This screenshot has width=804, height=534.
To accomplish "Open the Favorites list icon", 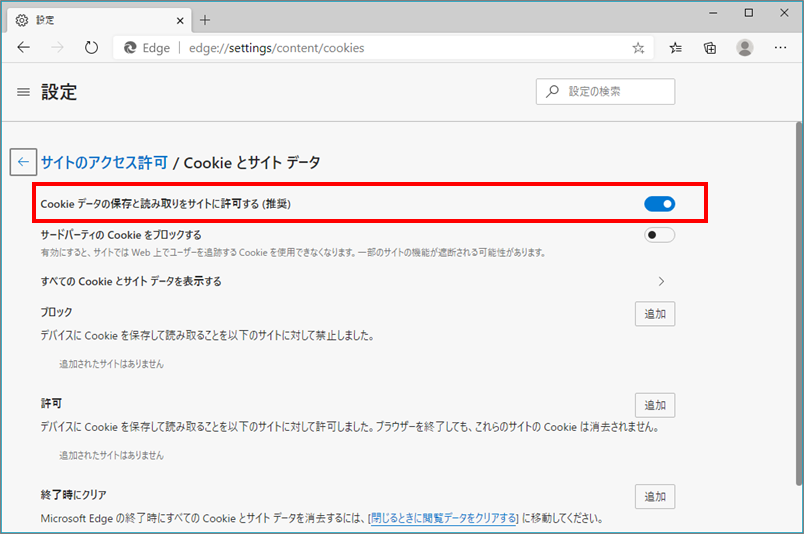I will (x=676, y=48).
